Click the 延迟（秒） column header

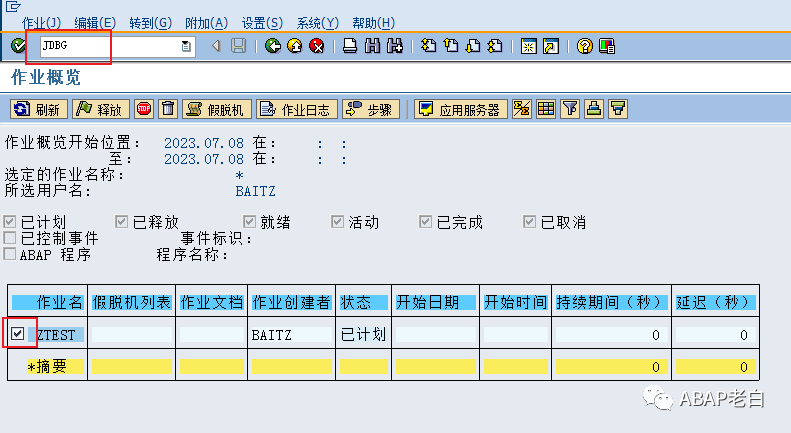[715, 302]
